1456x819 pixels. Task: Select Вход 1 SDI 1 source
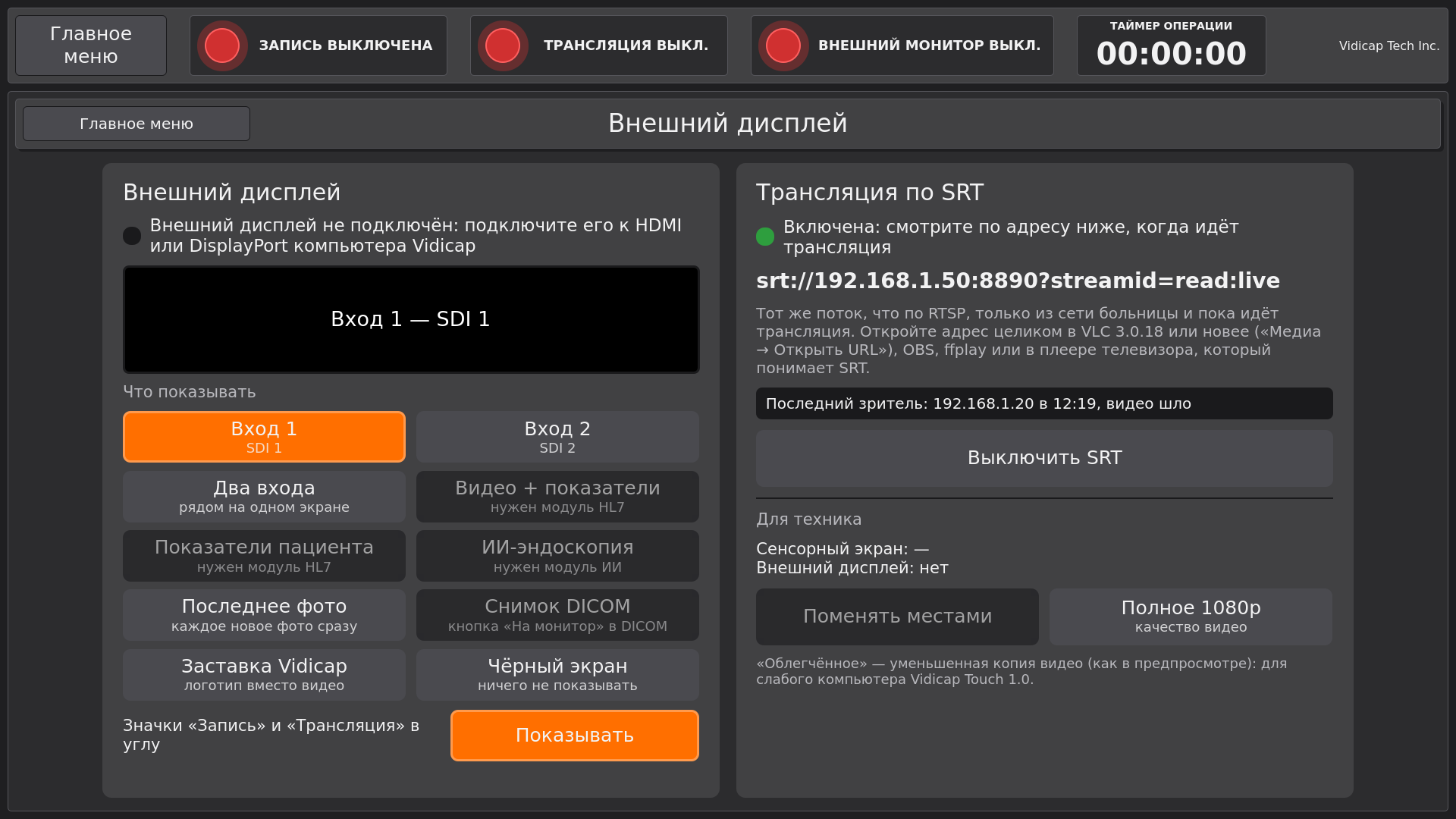click(264, 437)
